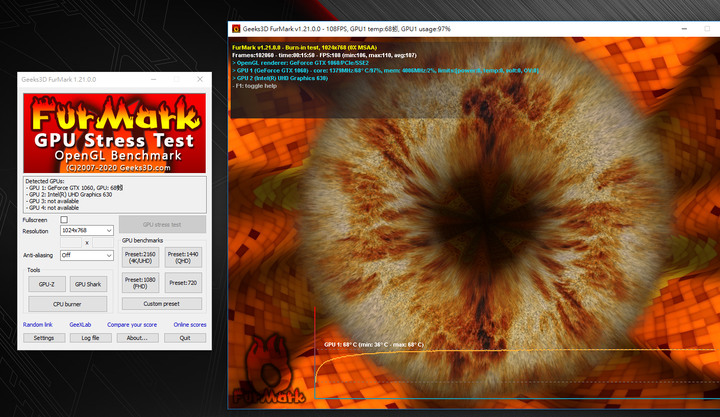The width and height of the screenshot is (720, 417).
Task: Enable the Fullscreen checkbox
Action: tap(64, 220)
